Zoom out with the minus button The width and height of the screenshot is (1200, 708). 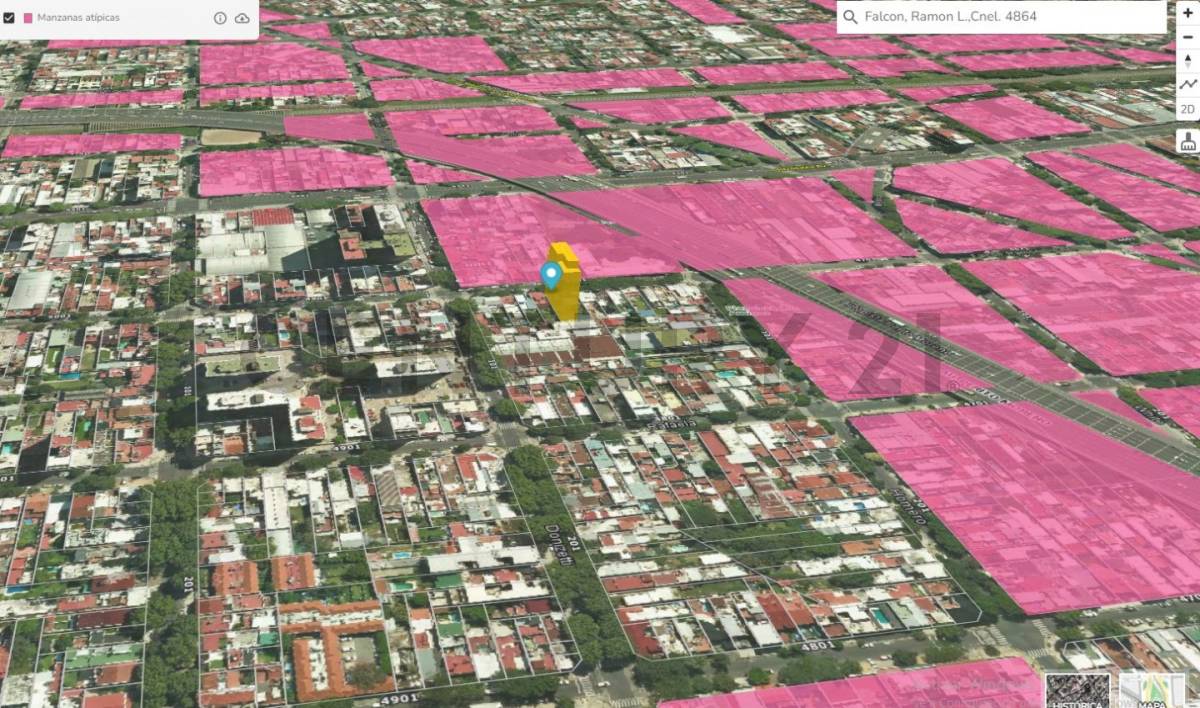click(1187, 37)
